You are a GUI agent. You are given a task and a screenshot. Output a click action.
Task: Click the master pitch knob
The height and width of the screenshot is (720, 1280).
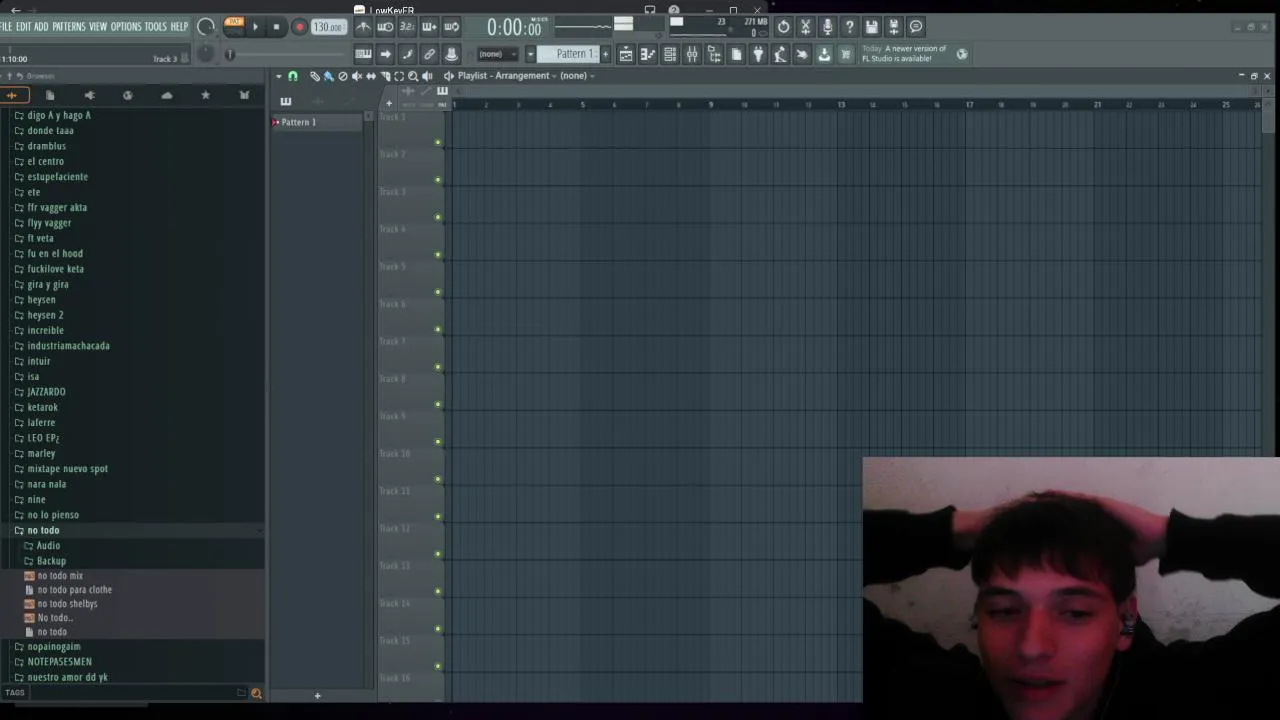point(205,54)
